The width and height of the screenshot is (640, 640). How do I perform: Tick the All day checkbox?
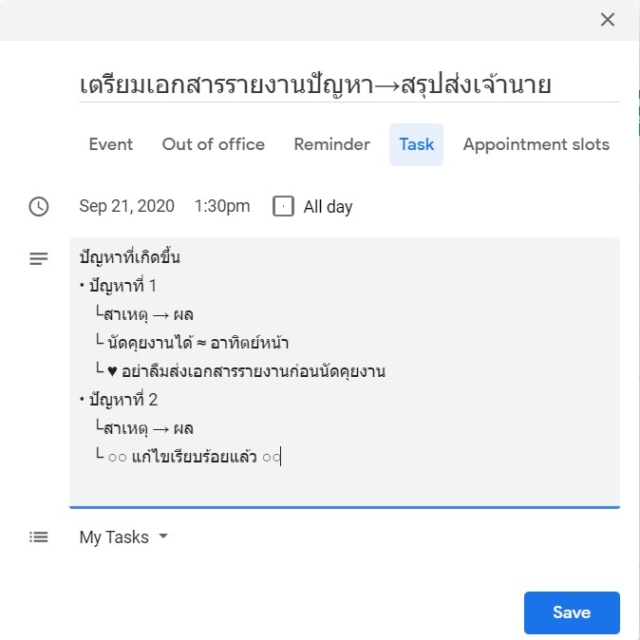point(283,206)
